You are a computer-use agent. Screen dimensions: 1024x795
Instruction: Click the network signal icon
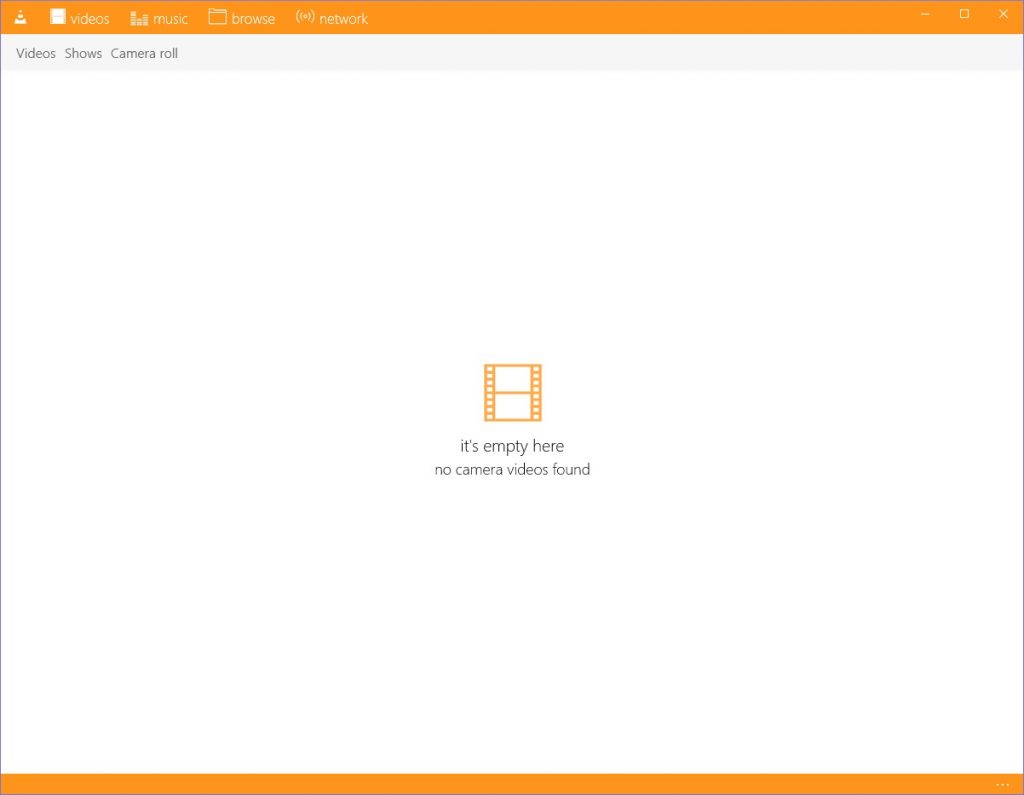point(303,17)
